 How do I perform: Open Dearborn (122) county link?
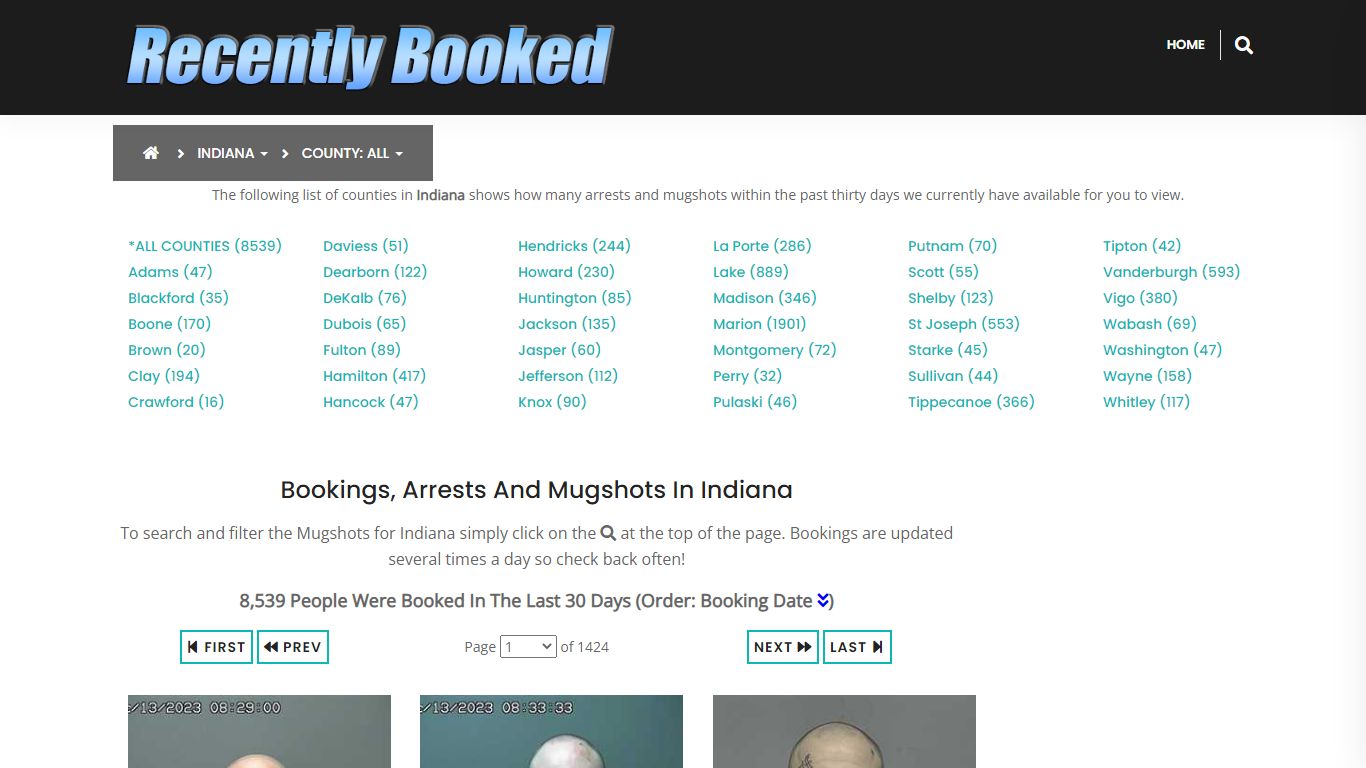pos(375,272)
